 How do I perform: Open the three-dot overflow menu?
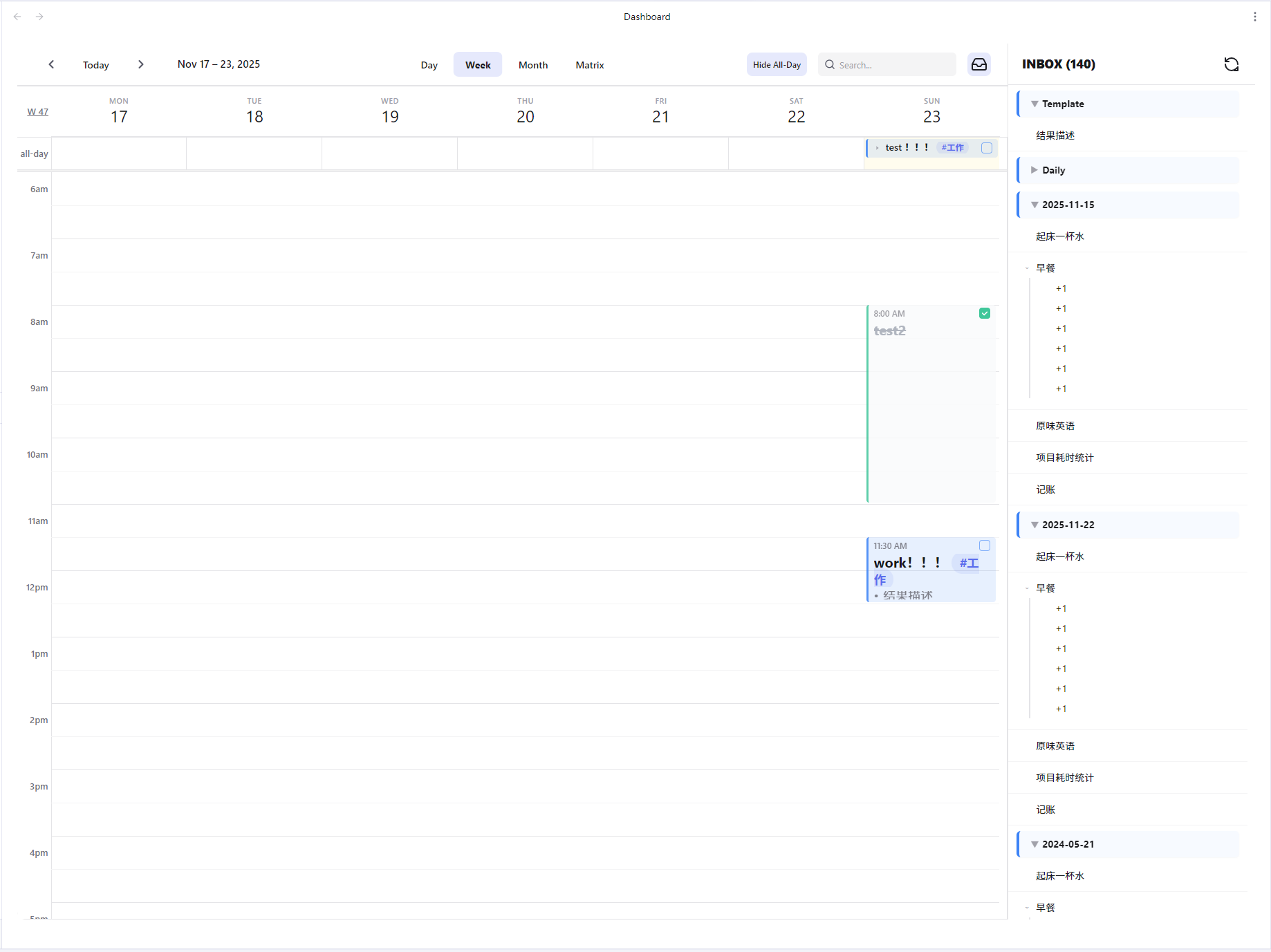pos(1255,17)
